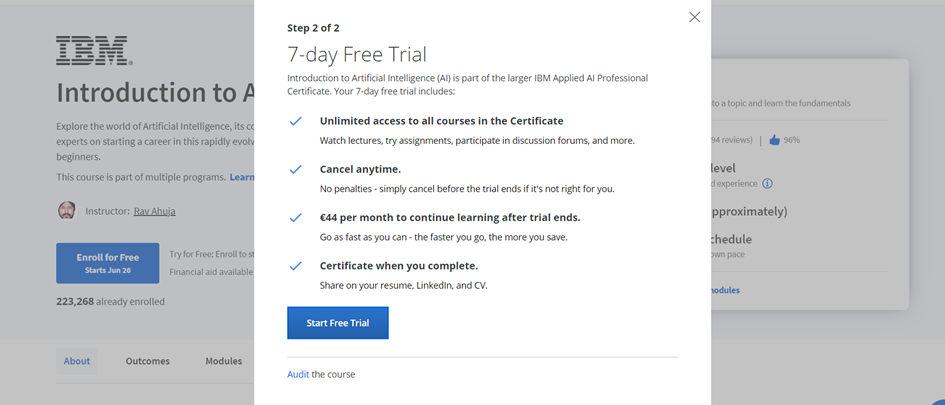Click the IBM logo
Viewport: 945px width, 405px height.
[x=94, y=51]
